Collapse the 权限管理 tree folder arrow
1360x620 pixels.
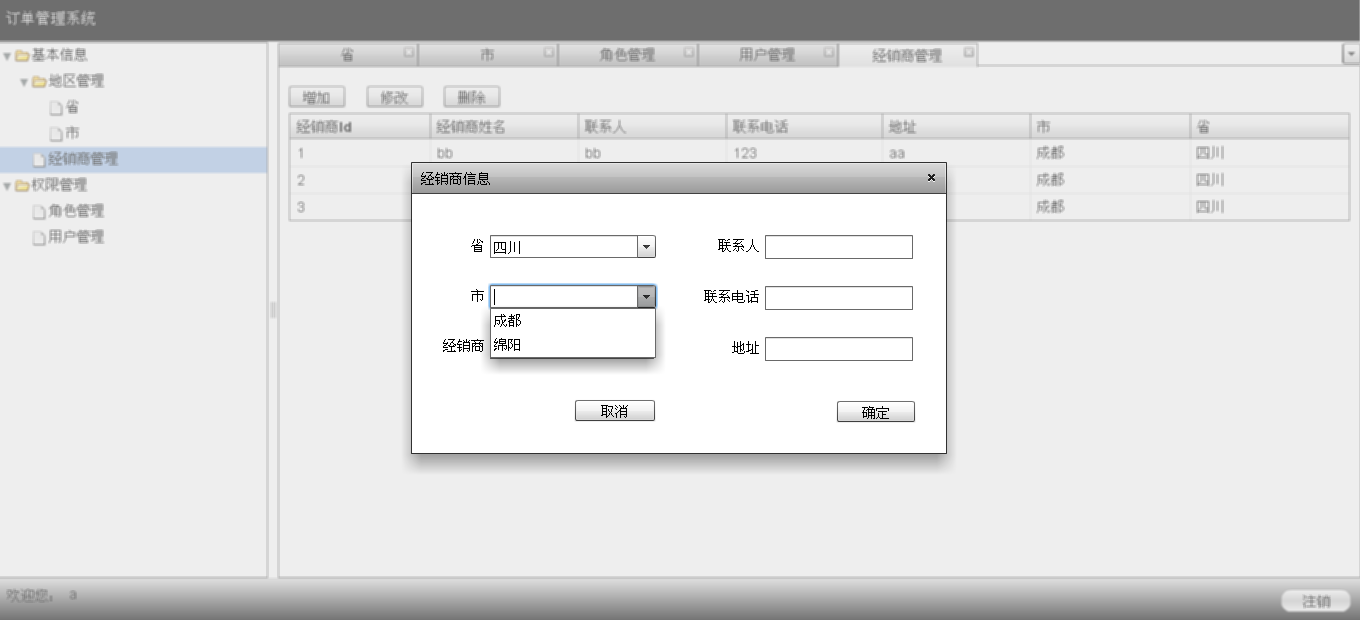point(7,186)
